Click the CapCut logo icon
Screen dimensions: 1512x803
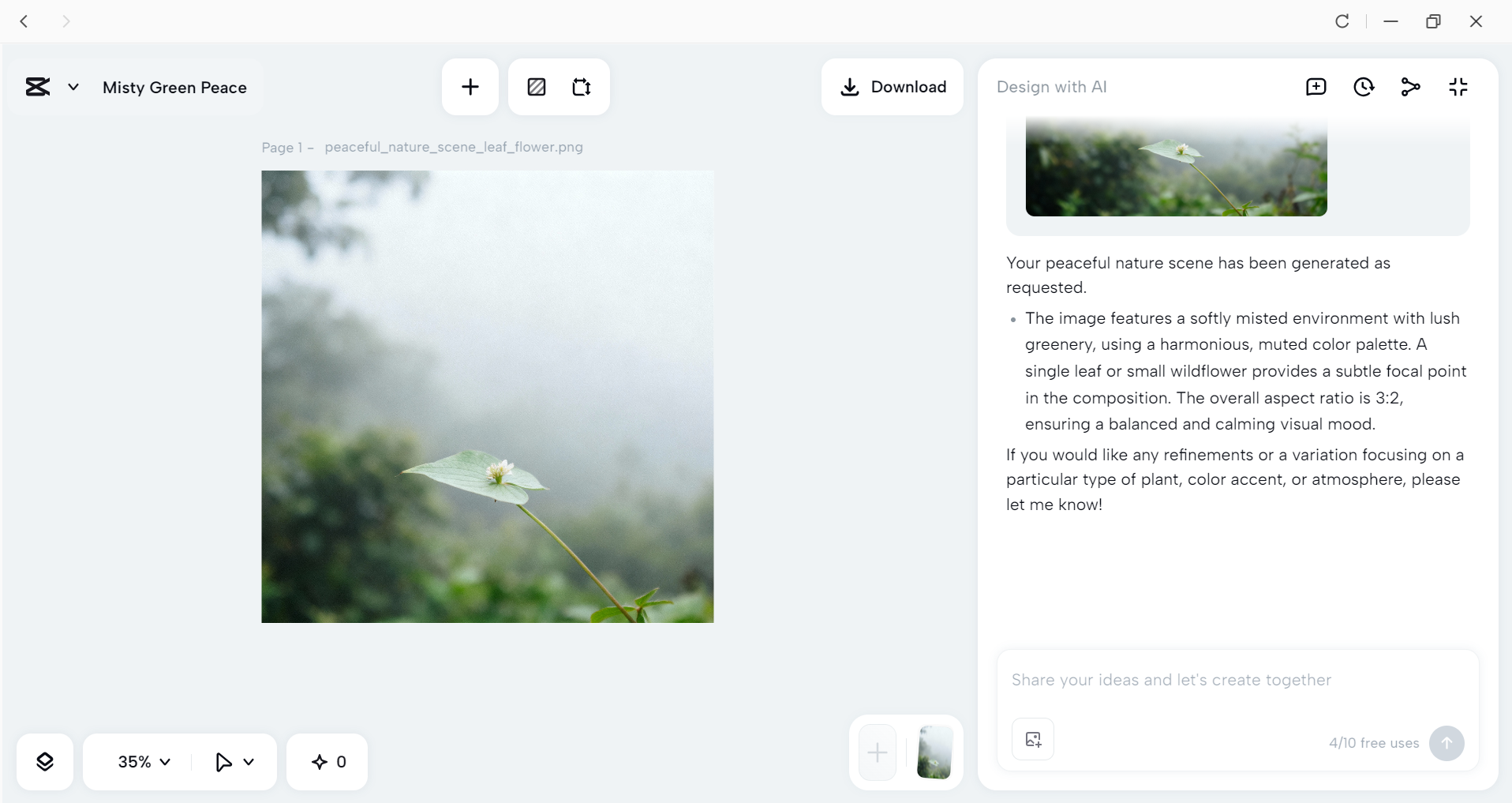38,87
